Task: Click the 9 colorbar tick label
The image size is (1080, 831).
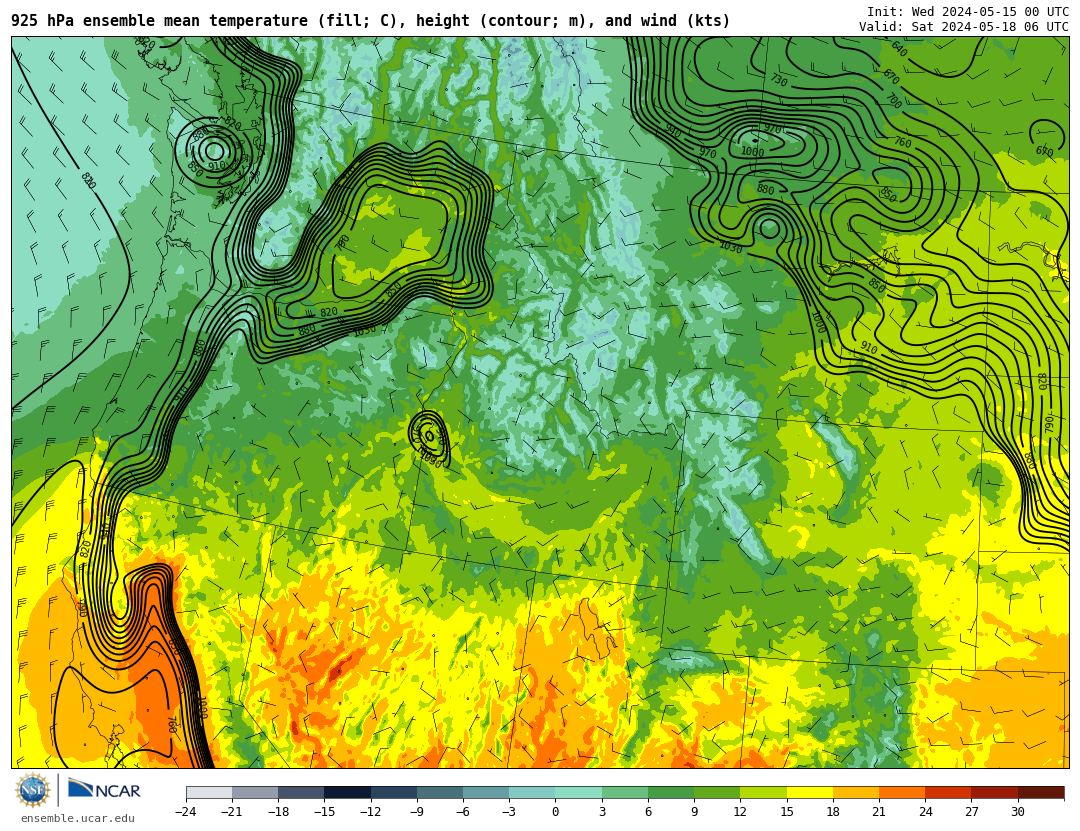Action: point(694,812)
